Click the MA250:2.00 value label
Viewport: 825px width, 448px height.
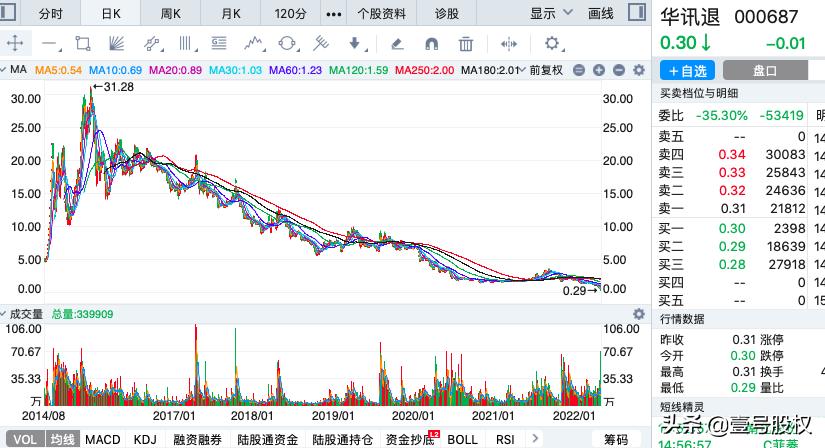coord(425,70)
